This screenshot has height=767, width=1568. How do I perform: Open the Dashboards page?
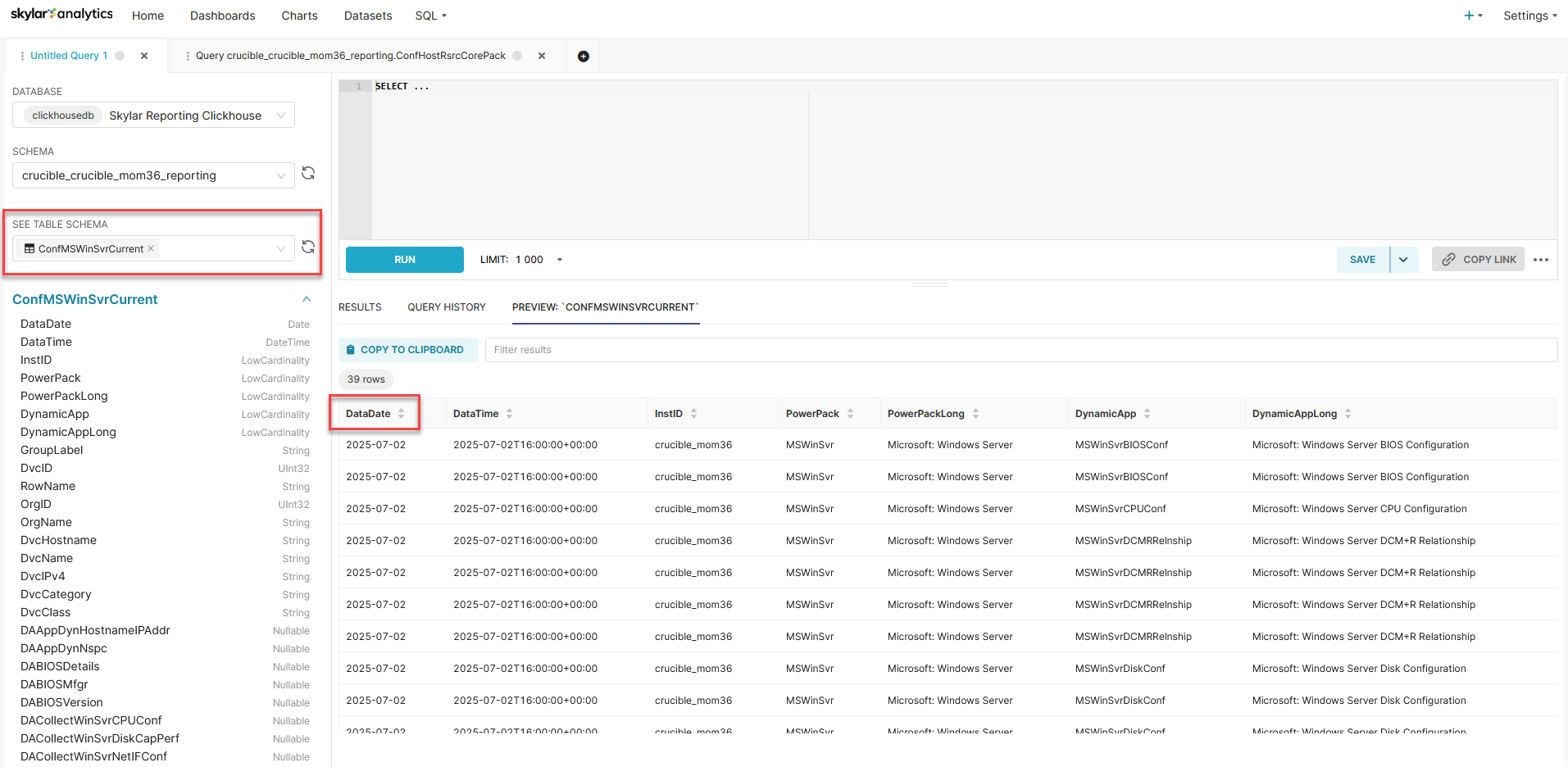[222, 16]
